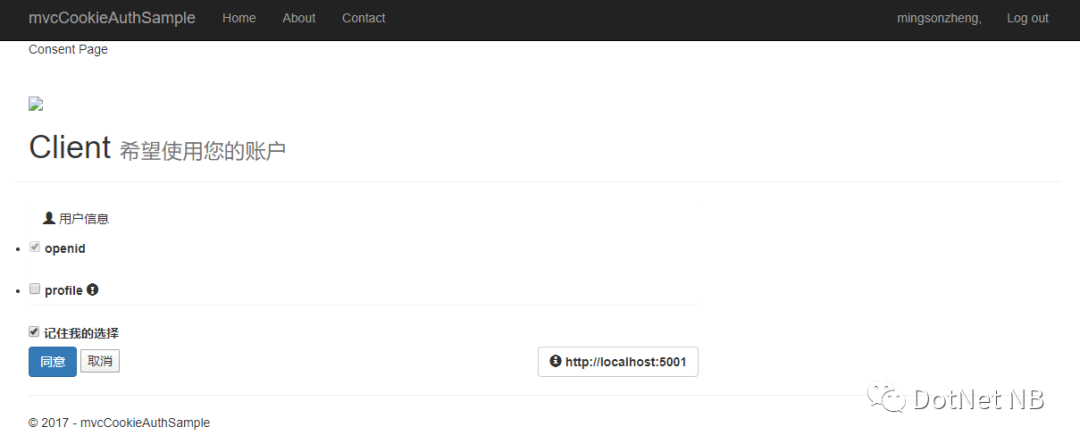Click the 记住我的选择 label text
This screenshot has height=444, width=1080.
pyautogui.click(x=81, y=333)
